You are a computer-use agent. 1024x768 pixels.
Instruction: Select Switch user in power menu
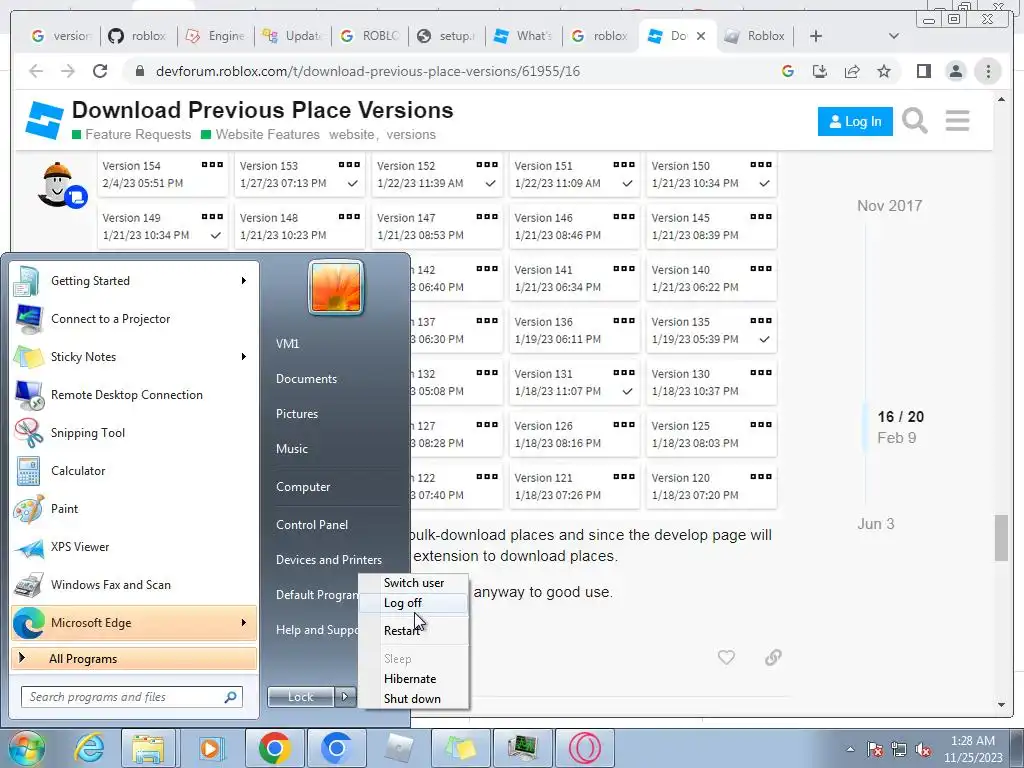(x=413, y=583)
